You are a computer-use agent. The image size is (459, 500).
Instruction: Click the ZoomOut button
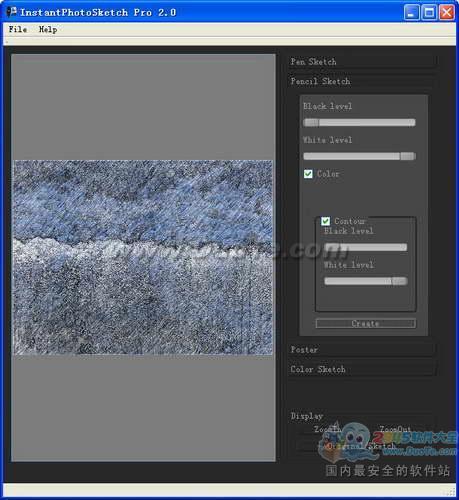[395, 429]
